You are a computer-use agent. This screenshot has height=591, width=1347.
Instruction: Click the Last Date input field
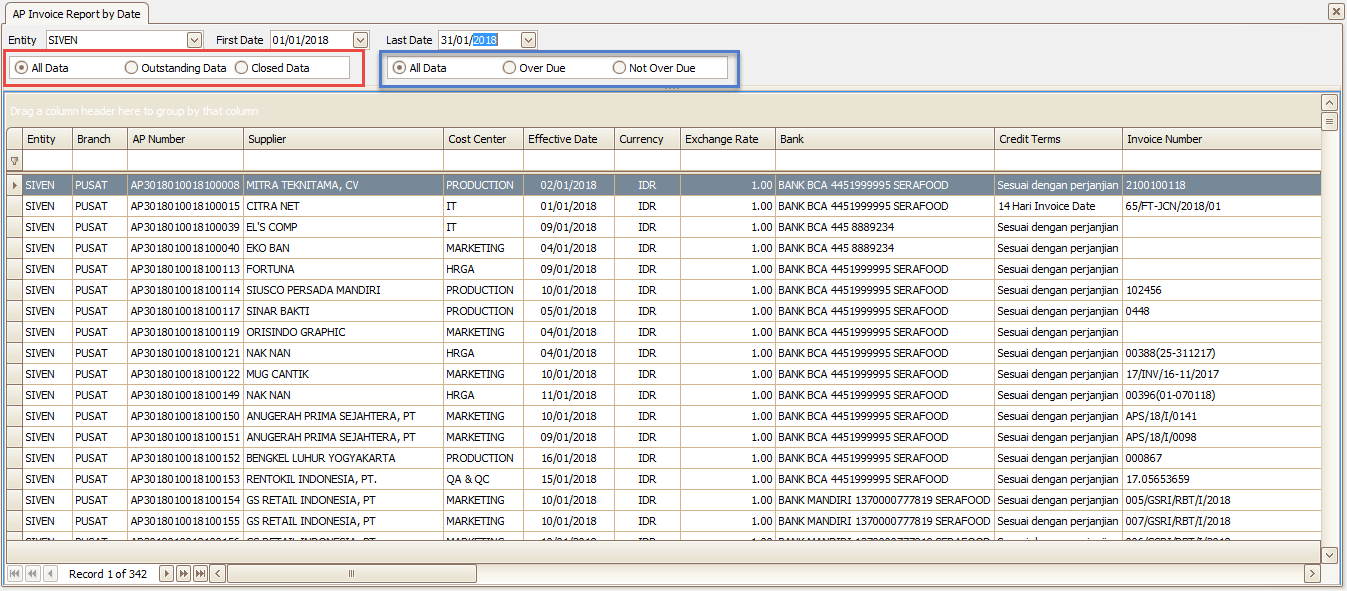tap(479, 40)
